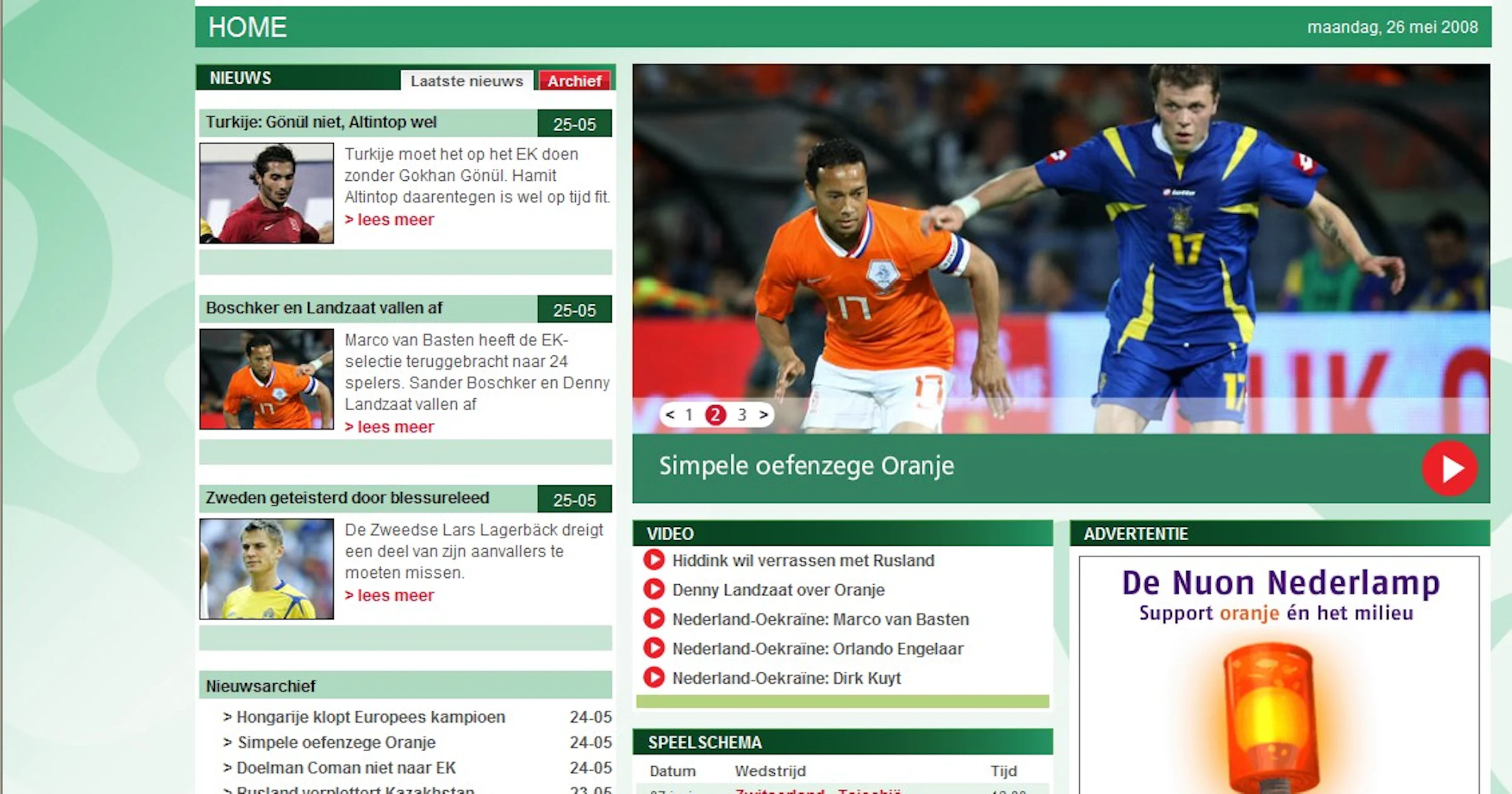Click play icon for Marco van Basten video
The image size is (1512, 794).
tap(654, 619)
